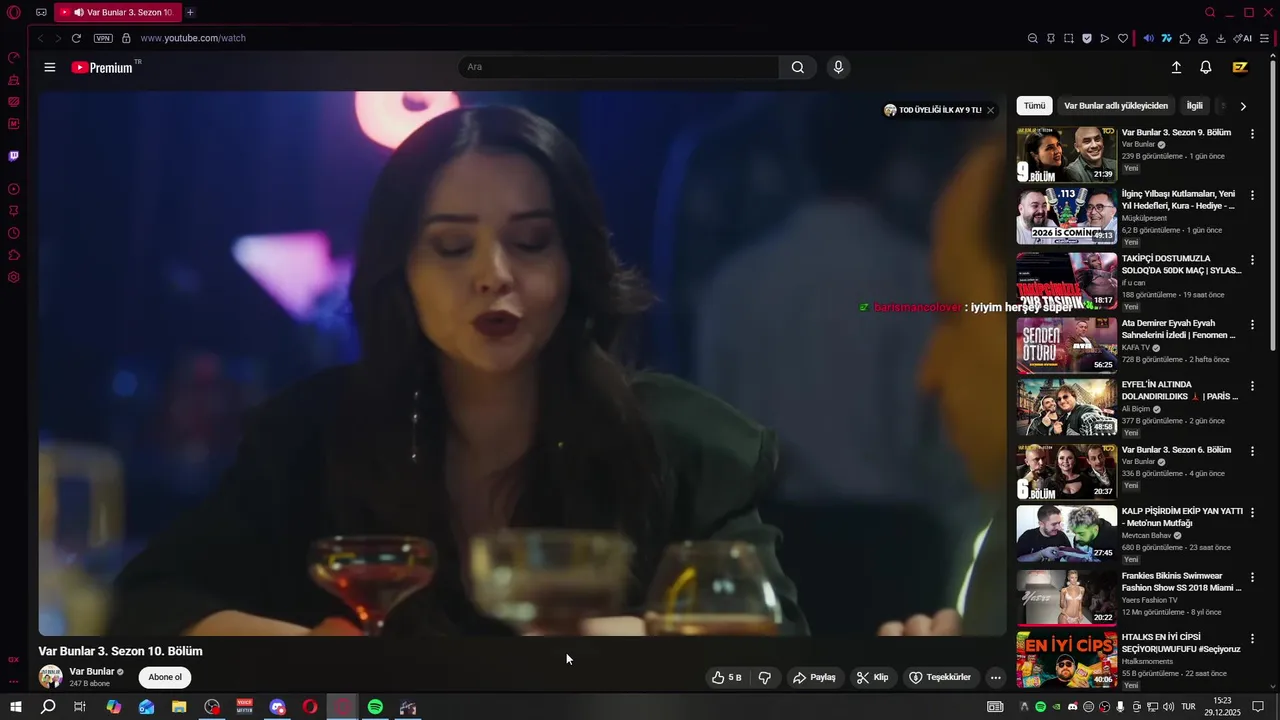Click the YouTube search input field
The image size is (1280, 720).
point(618,67)
